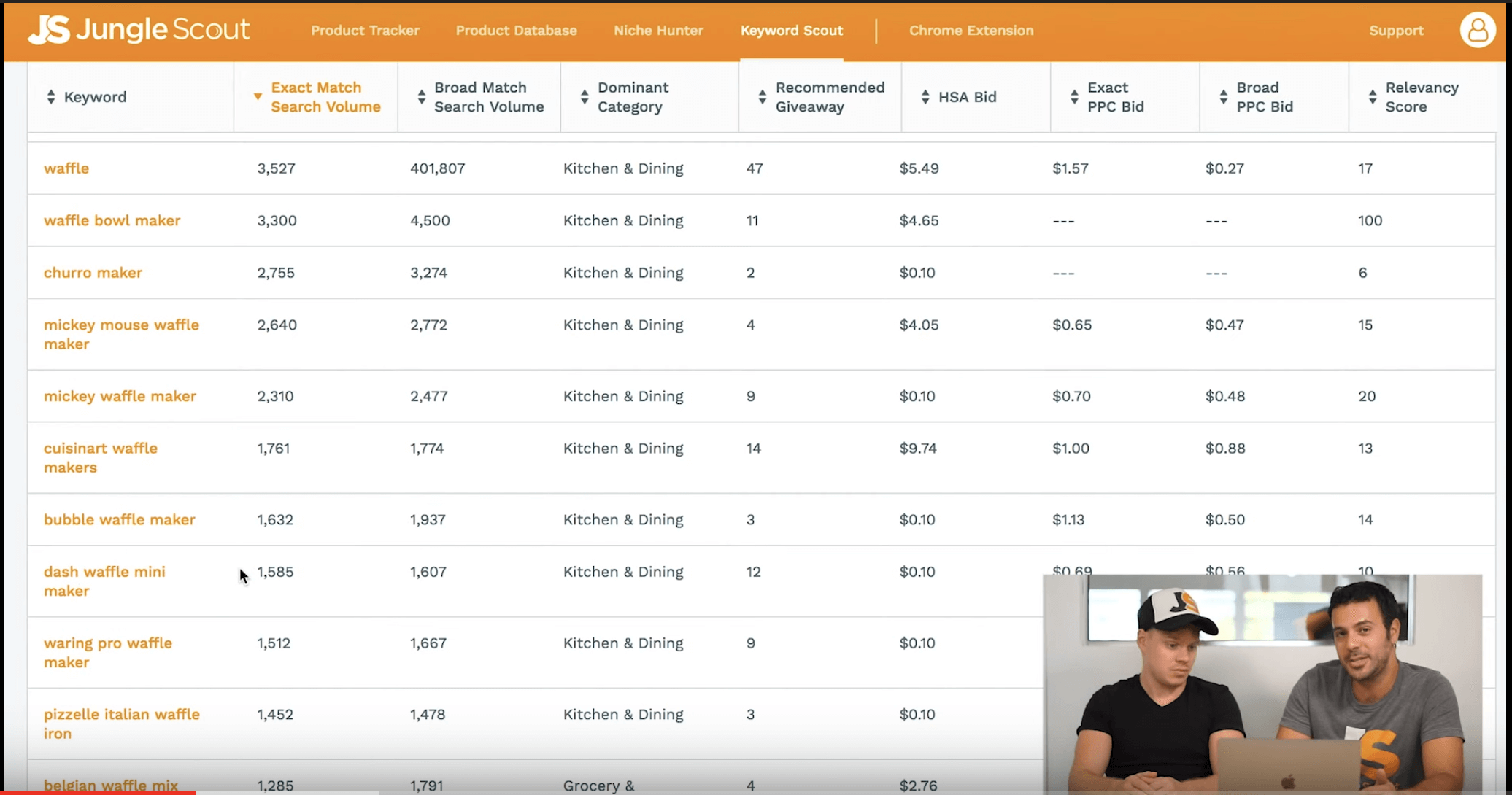Click HSA bid $9.74 for cuisinart

[917, 449]
